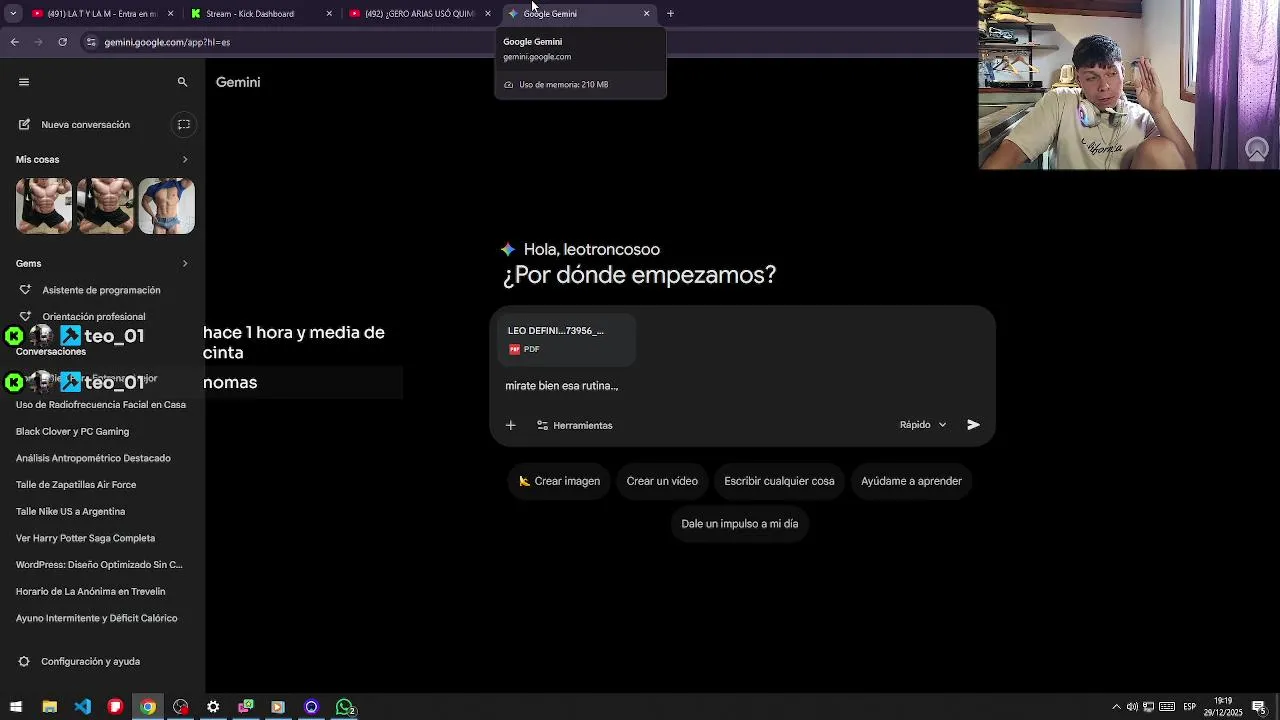Open chat Análisis Antropométrico Destacado
The height and width of the screenshot is (720, 1280).
pyautogui.click(x=93, y=458)
